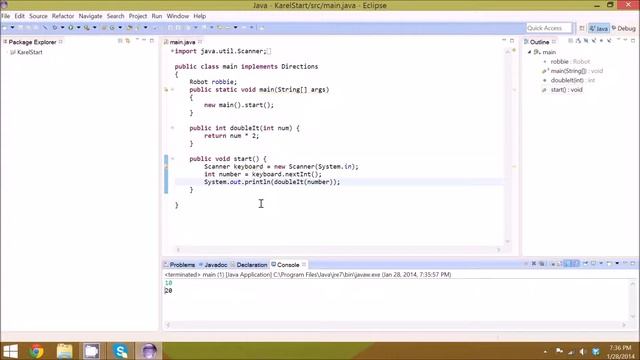
Task: Click the Debug bug toolbar icon
Action: pos(55,28)
